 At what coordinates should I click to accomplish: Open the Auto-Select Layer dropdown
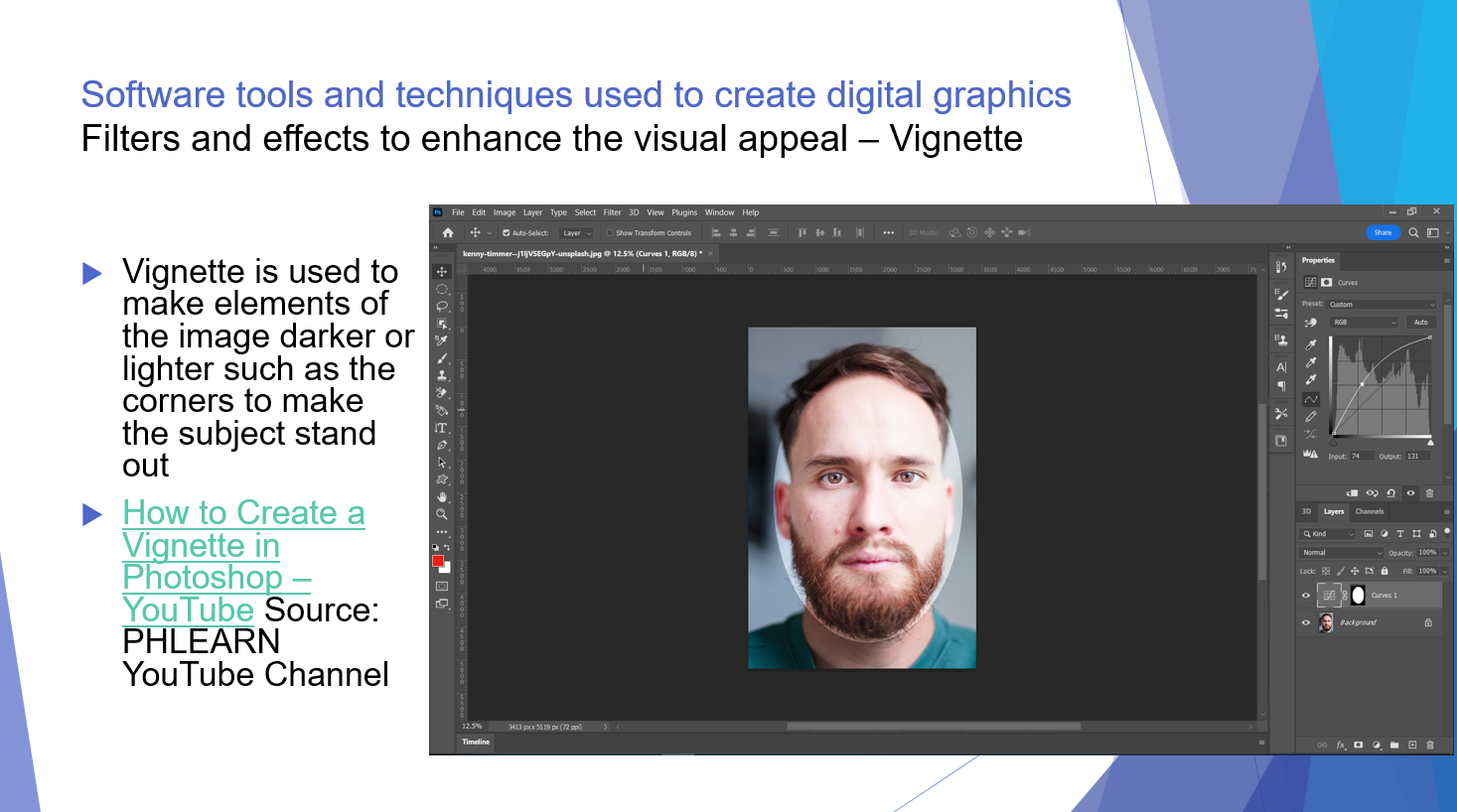coord(576,233)
